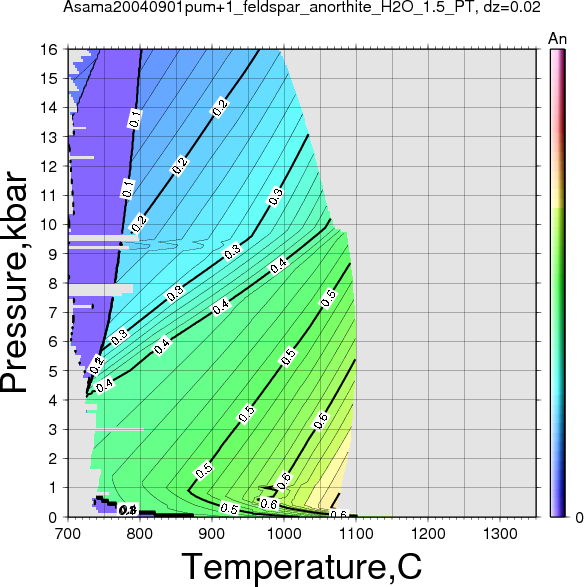Click the yellow region of the colorbar
The image size is (584, 587).
point(557,195)
